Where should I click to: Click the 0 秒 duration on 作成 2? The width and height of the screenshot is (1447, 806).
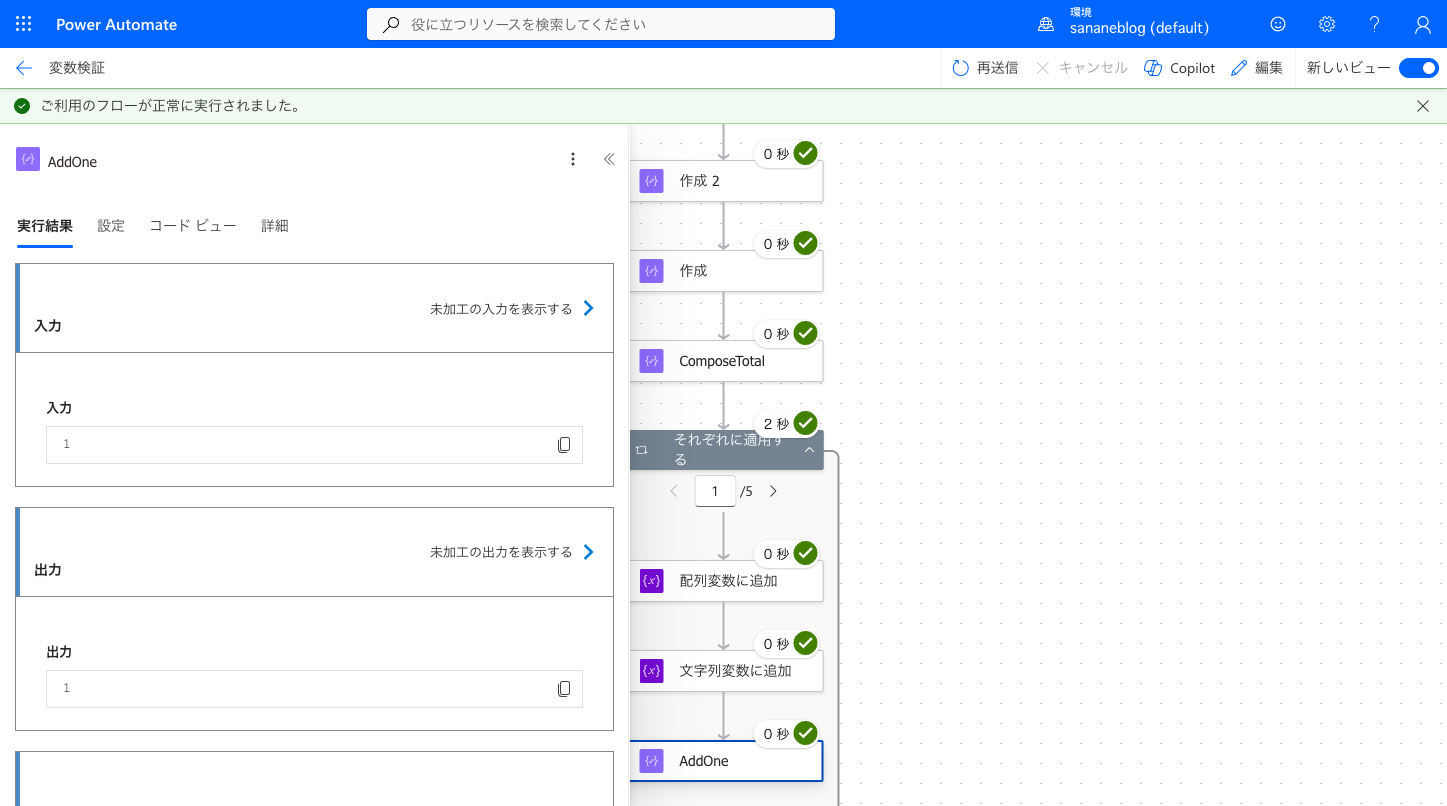pyautogui.click(x=776, y=154)
